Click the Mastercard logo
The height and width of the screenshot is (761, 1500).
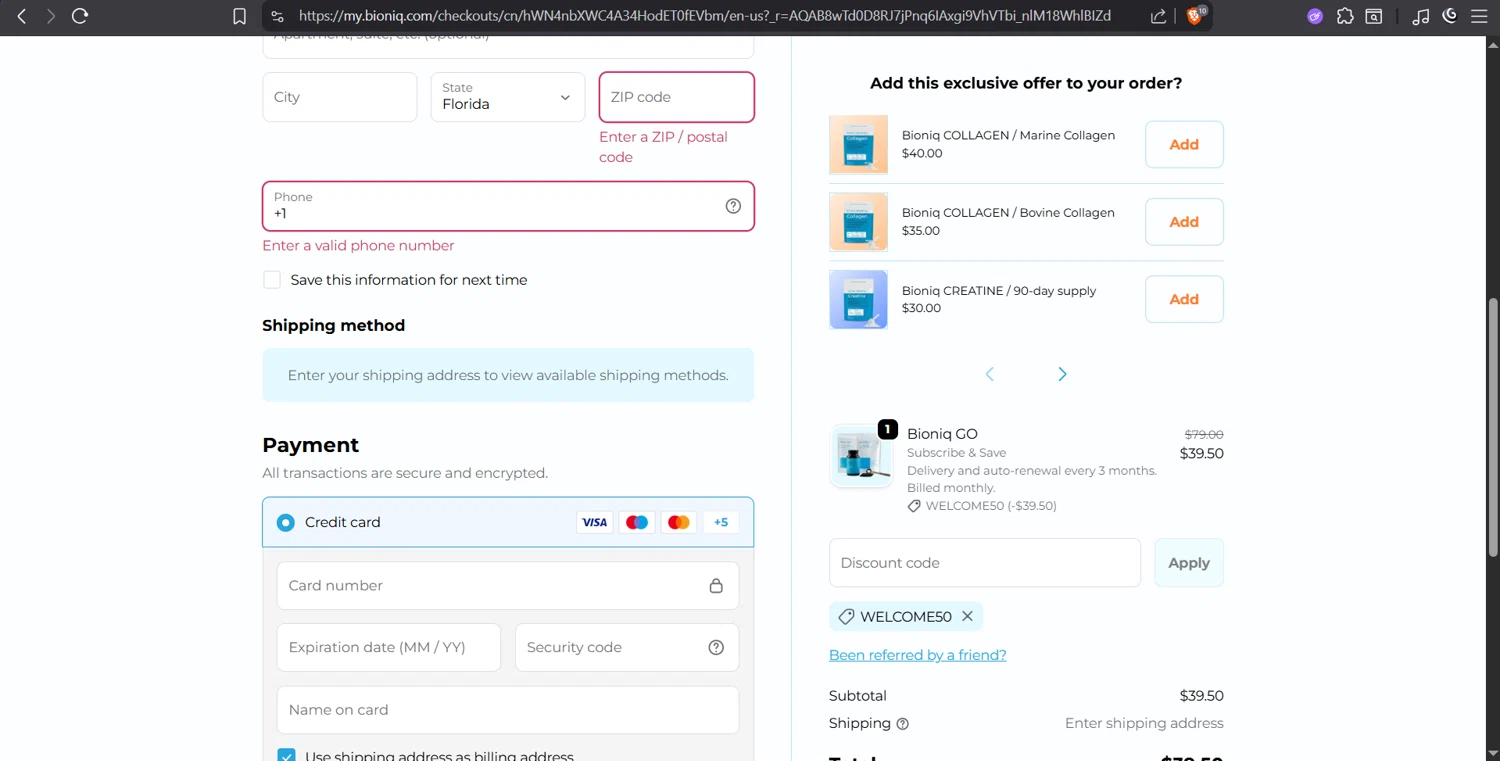point(679,522)
